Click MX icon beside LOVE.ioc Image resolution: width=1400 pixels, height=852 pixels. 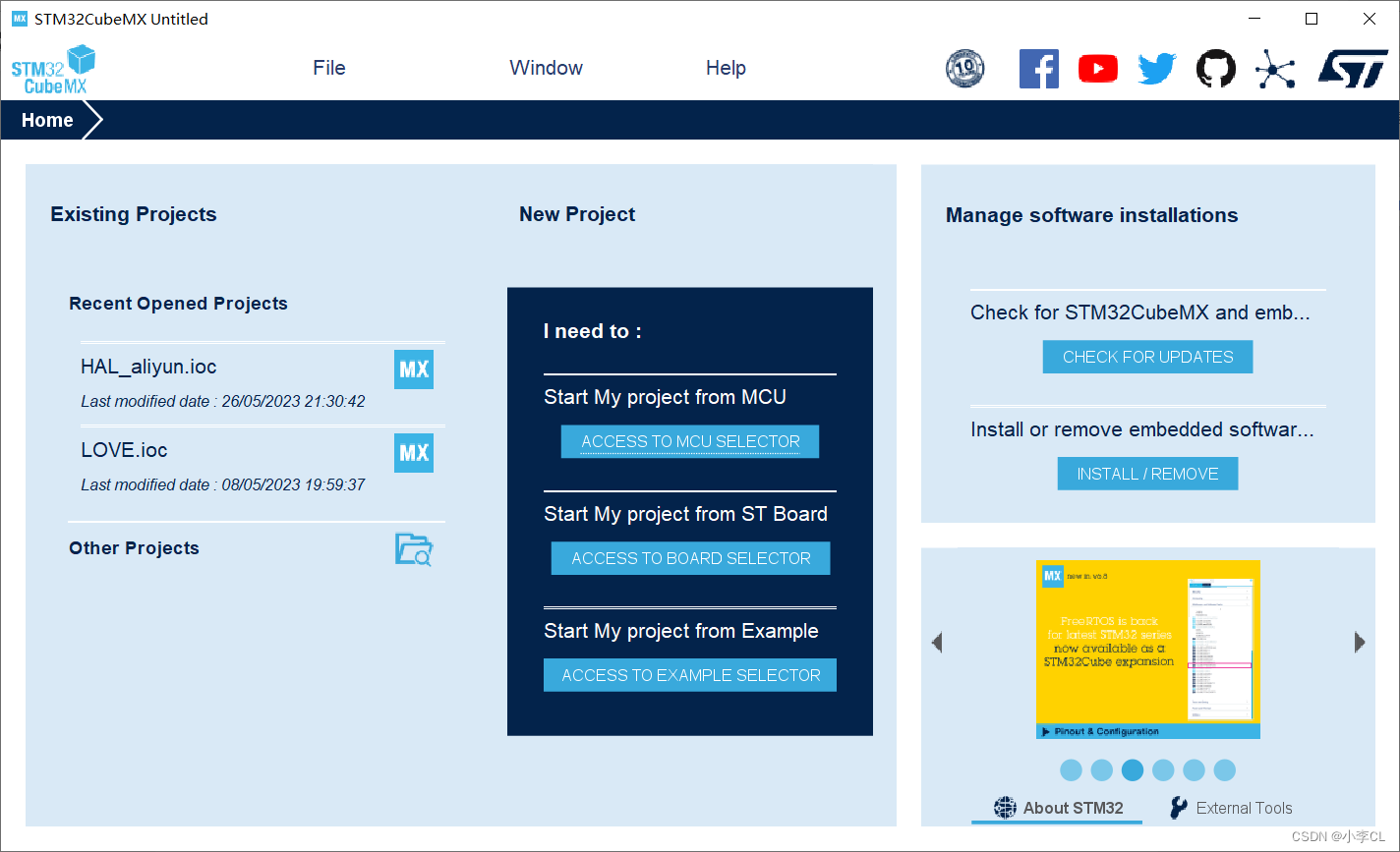(x=414, y=453)
